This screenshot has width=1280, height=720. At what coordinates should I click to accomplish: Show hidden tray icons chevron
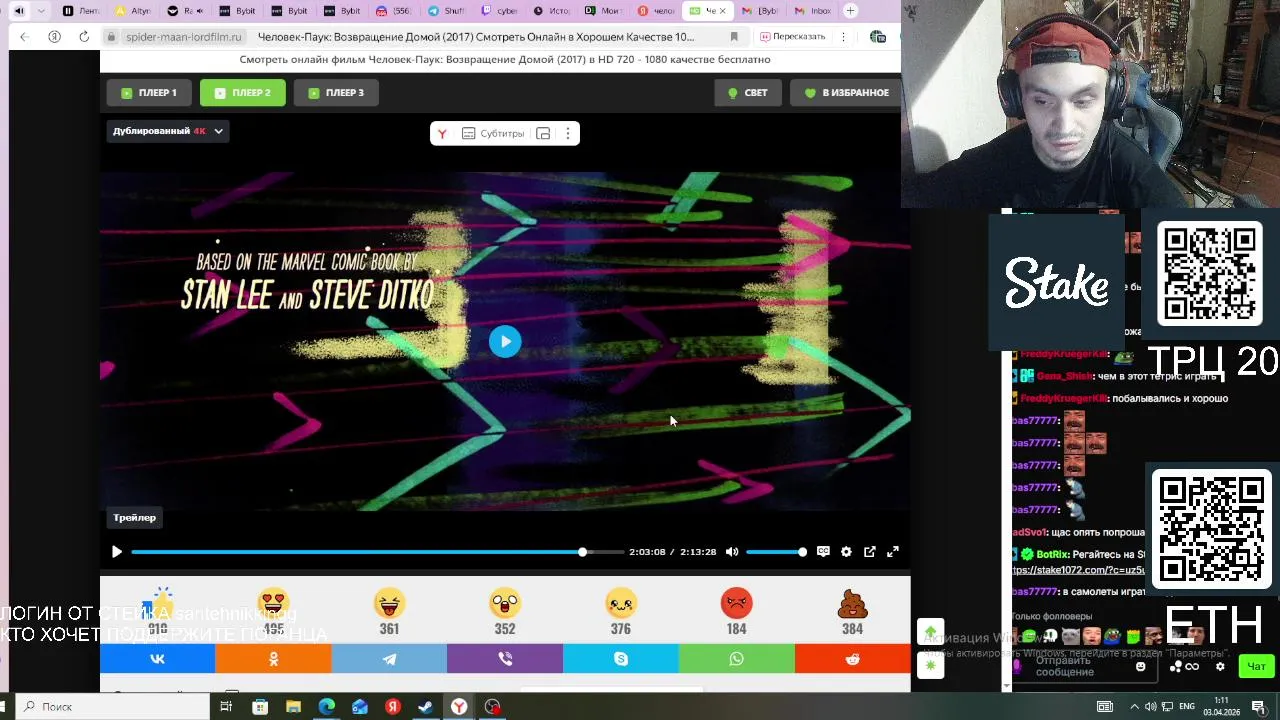[x=1136, y=707]
